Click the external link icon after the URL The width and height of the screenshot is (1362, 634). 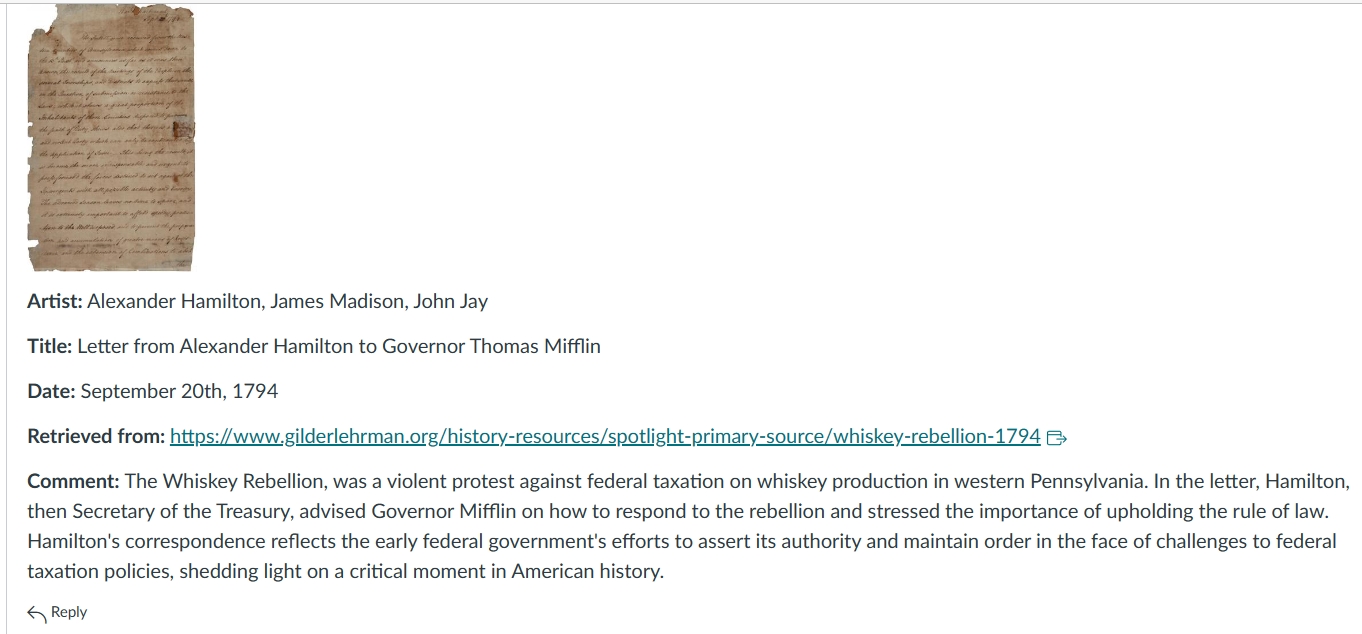pos(1057,437)
